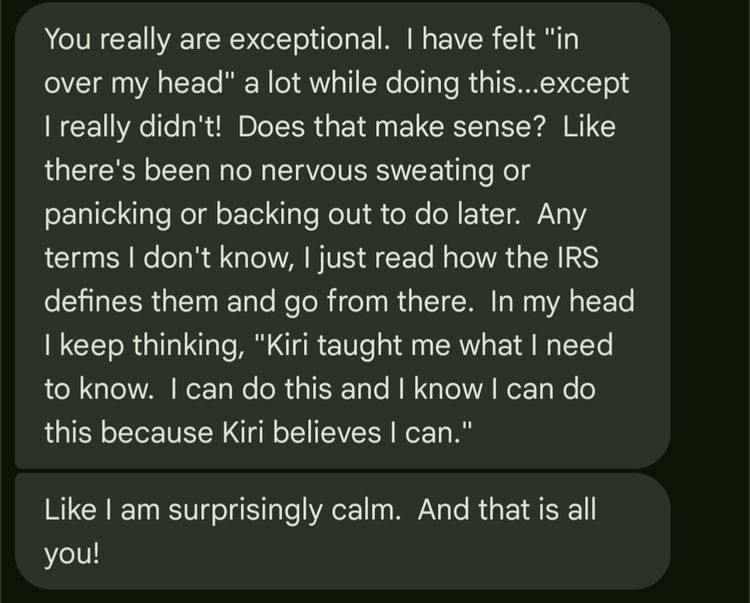Tap 'And that is all' text

[507, 509]
